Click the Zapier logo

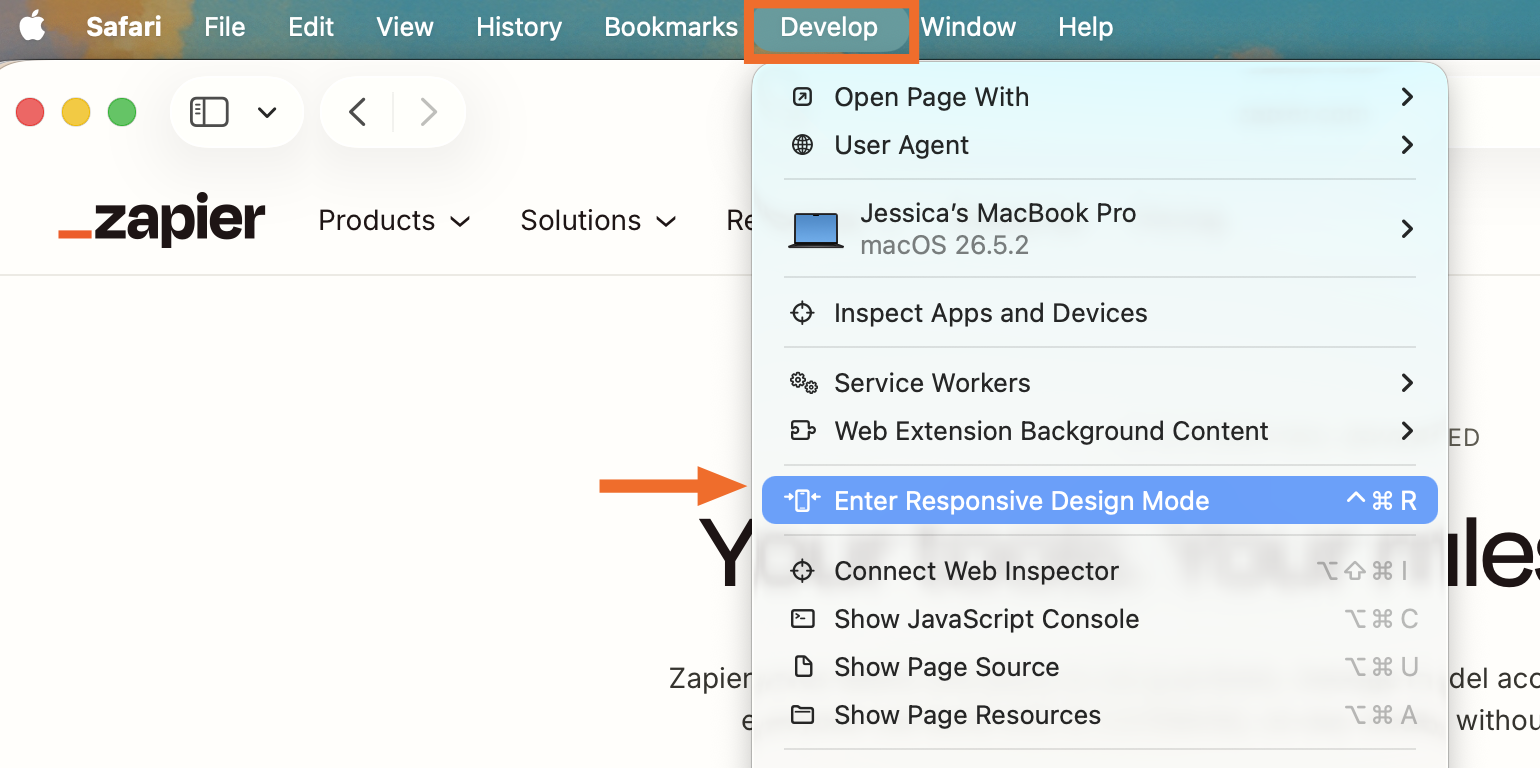click(161, 220)
